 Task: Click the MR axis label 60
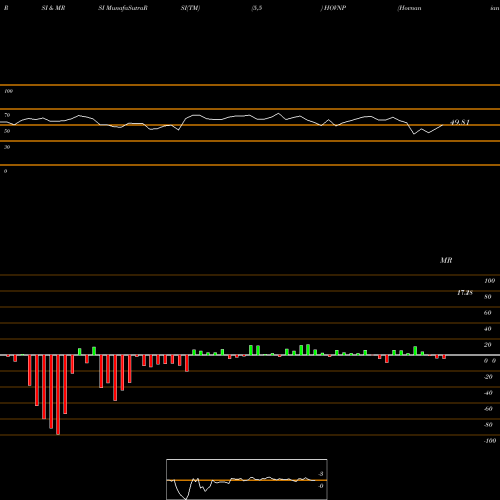(x=488, y=313)
